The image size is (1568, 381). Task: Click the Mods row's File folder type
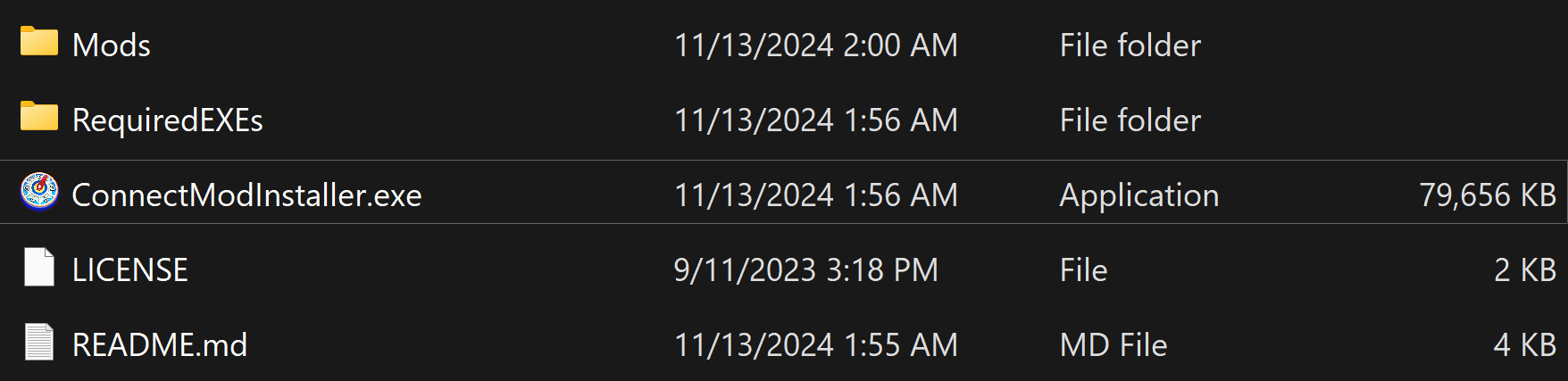point(1130,46)
